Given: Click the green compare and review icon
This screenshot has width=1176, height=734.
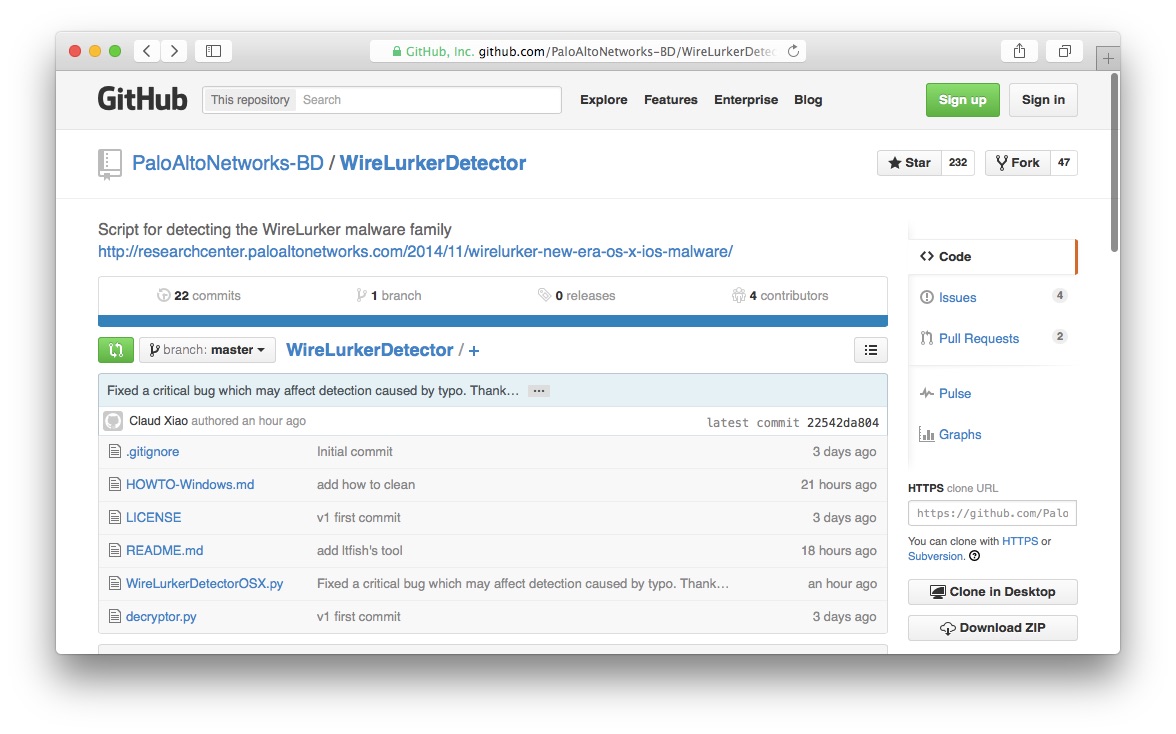Looking at the screenshot, I should 116,349.
